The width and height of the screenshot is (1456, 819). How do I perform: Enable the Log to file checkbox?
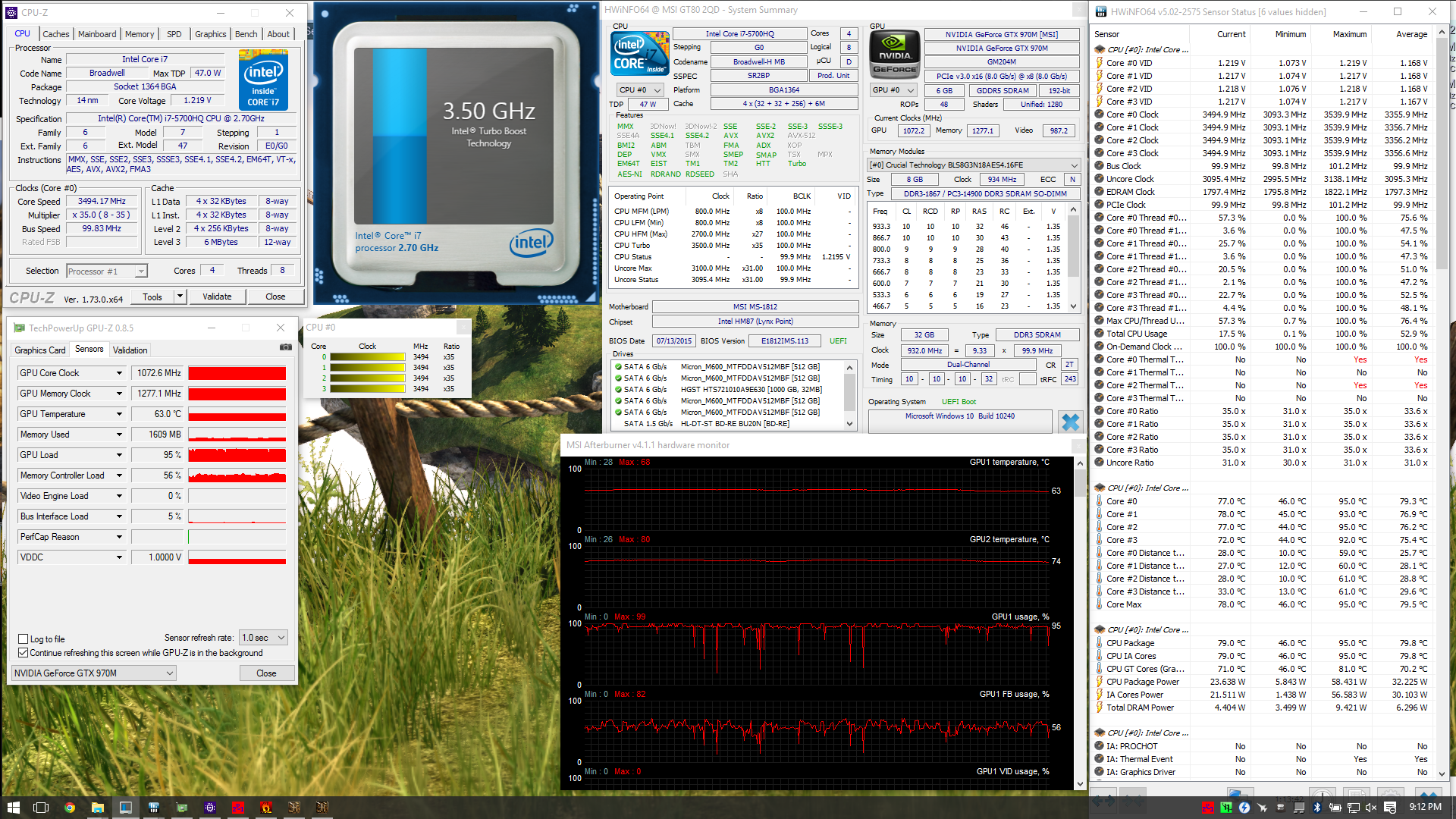pos(24,639)
